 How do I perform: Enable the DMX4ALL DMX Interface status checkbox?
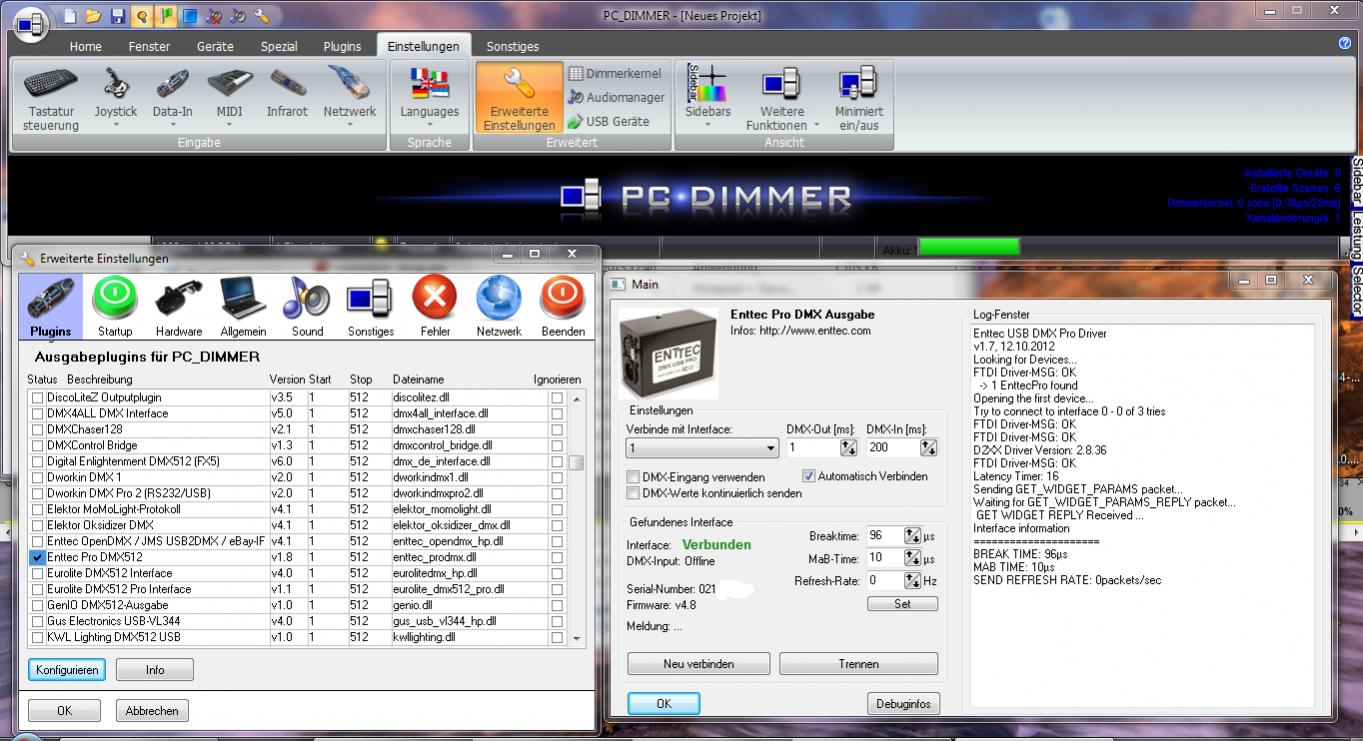click(38, 413)
